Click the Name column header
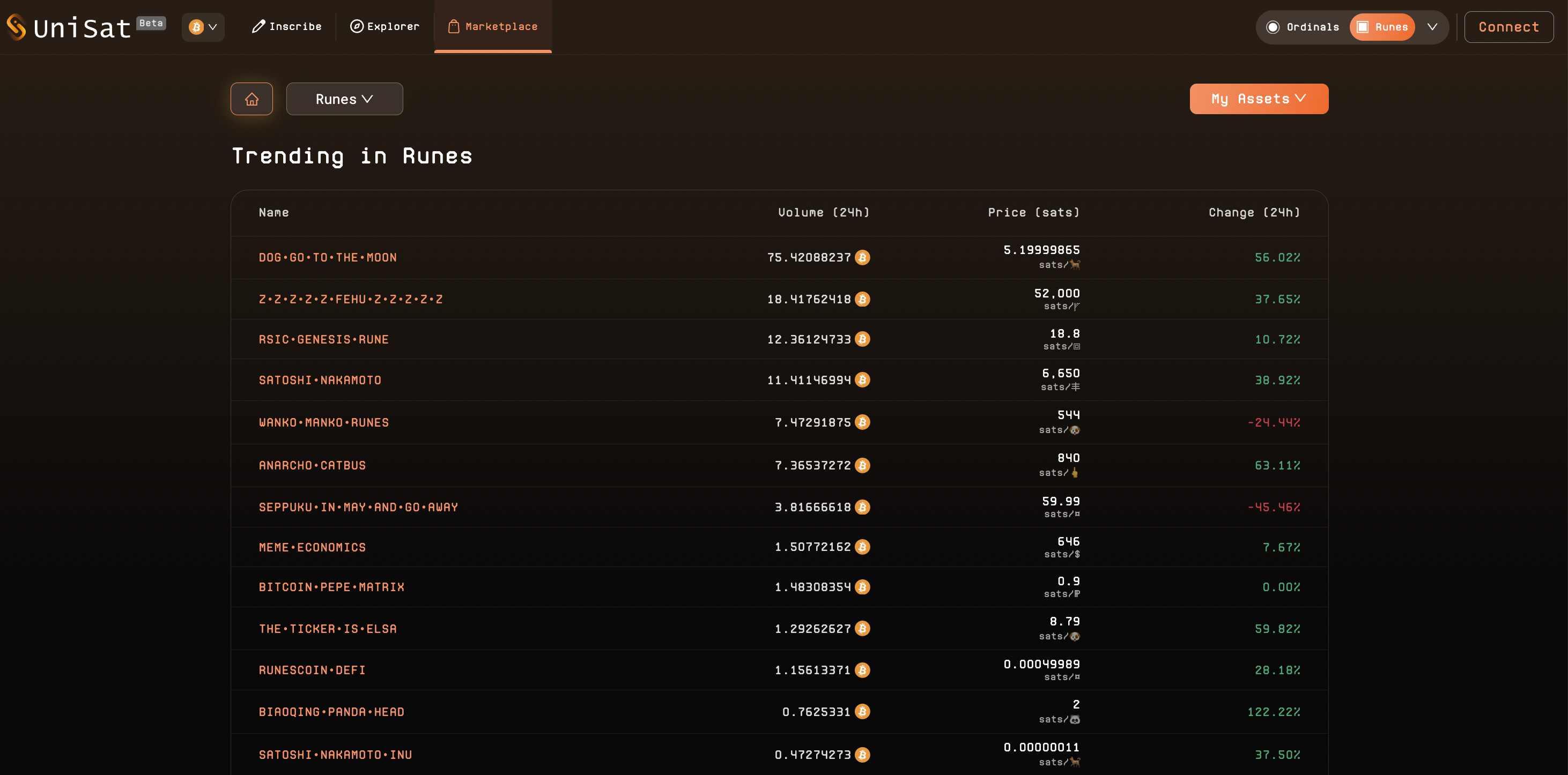The height and width of the screenshot is (775, 1568). pos(273,213)
